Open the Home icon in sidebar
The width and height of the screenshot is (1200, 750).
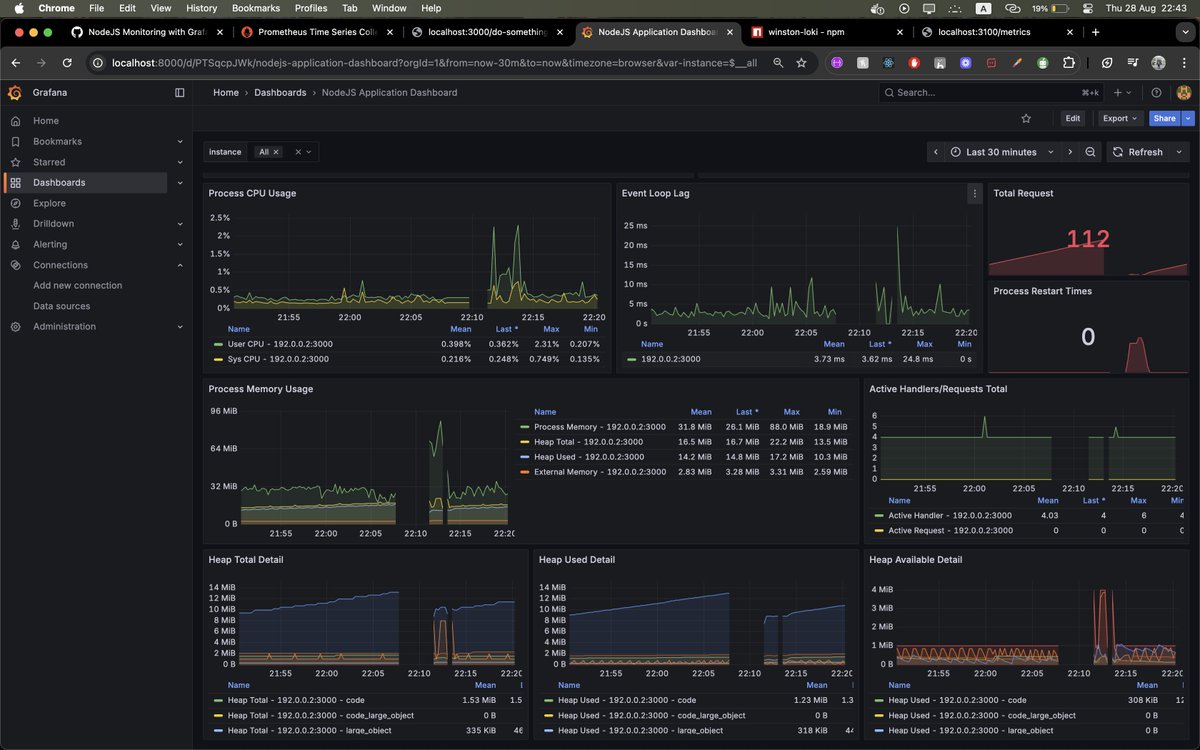(15, 121)
